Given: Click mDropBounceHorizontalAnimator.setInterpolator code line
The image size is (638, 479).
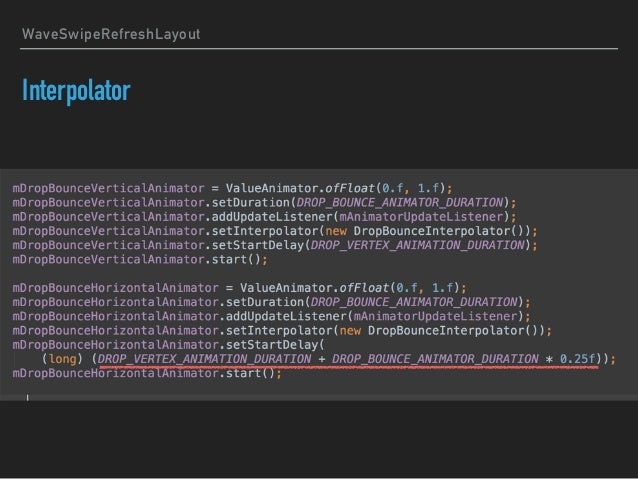Looking at the screenshot, I should click(x=282, y=331).
